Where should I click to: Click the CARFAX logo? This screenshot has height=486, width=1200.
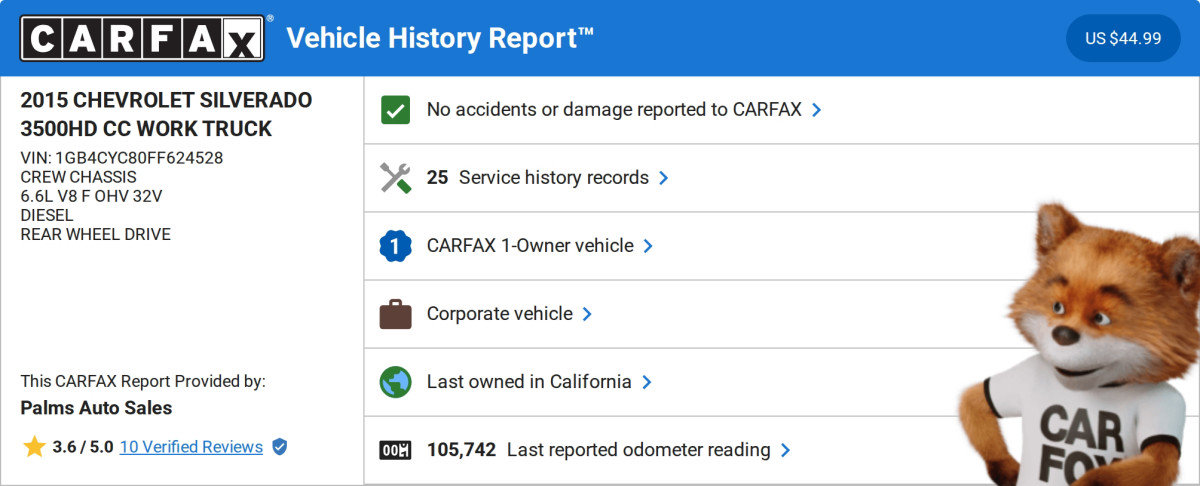point(142,38)
